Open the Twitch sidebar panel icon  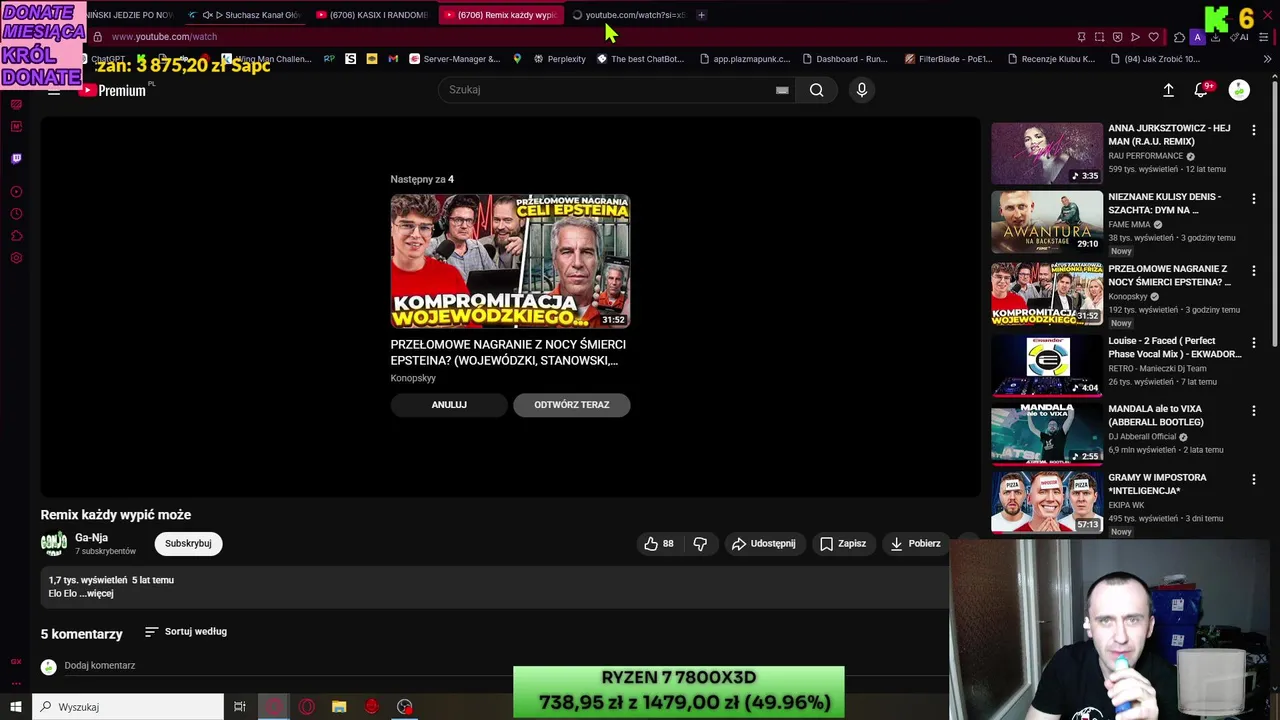pos(16,158)
